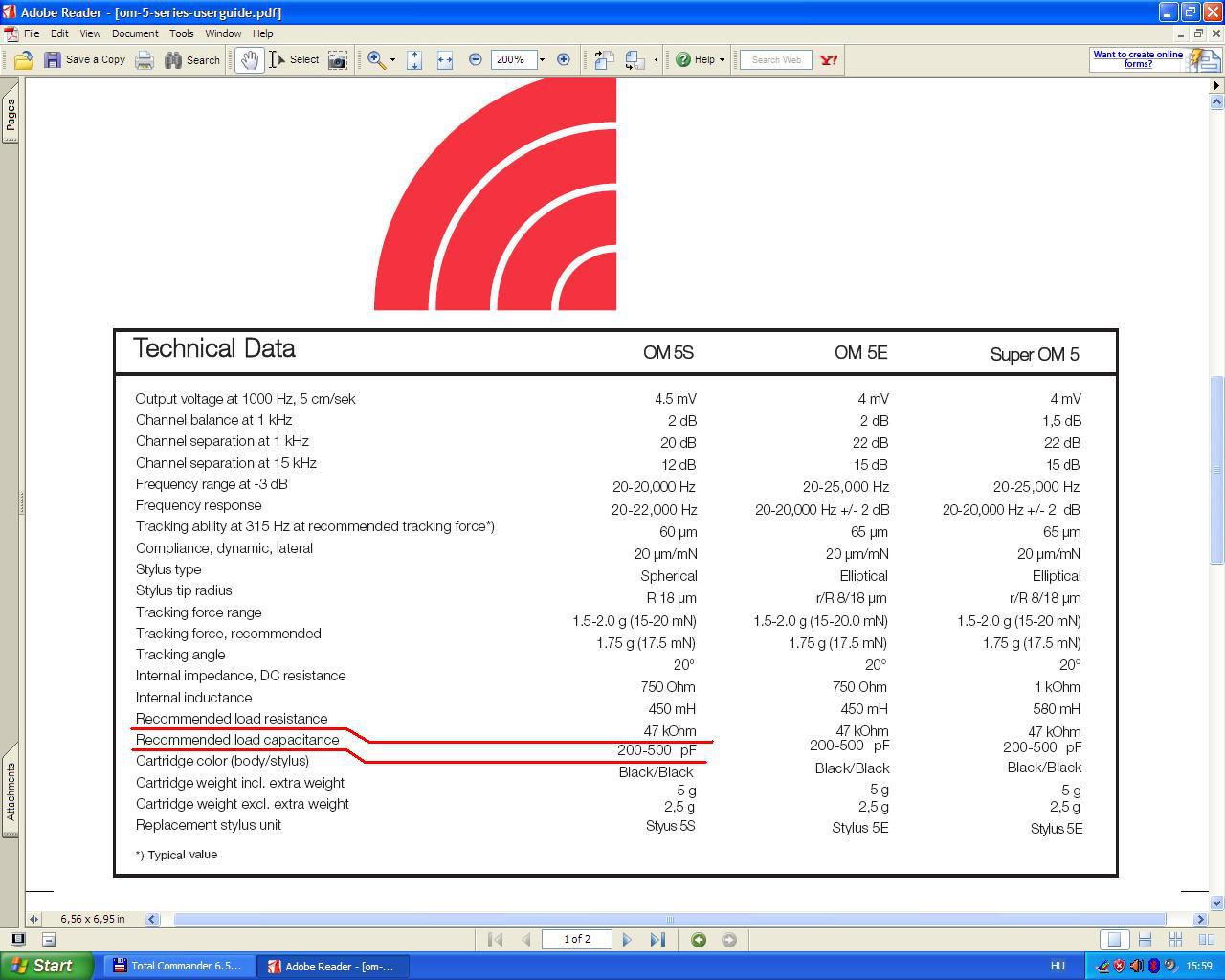Click the system tray clock
The width and height of the screenshot is (1225, 980).
click(x=1199, y=966)
